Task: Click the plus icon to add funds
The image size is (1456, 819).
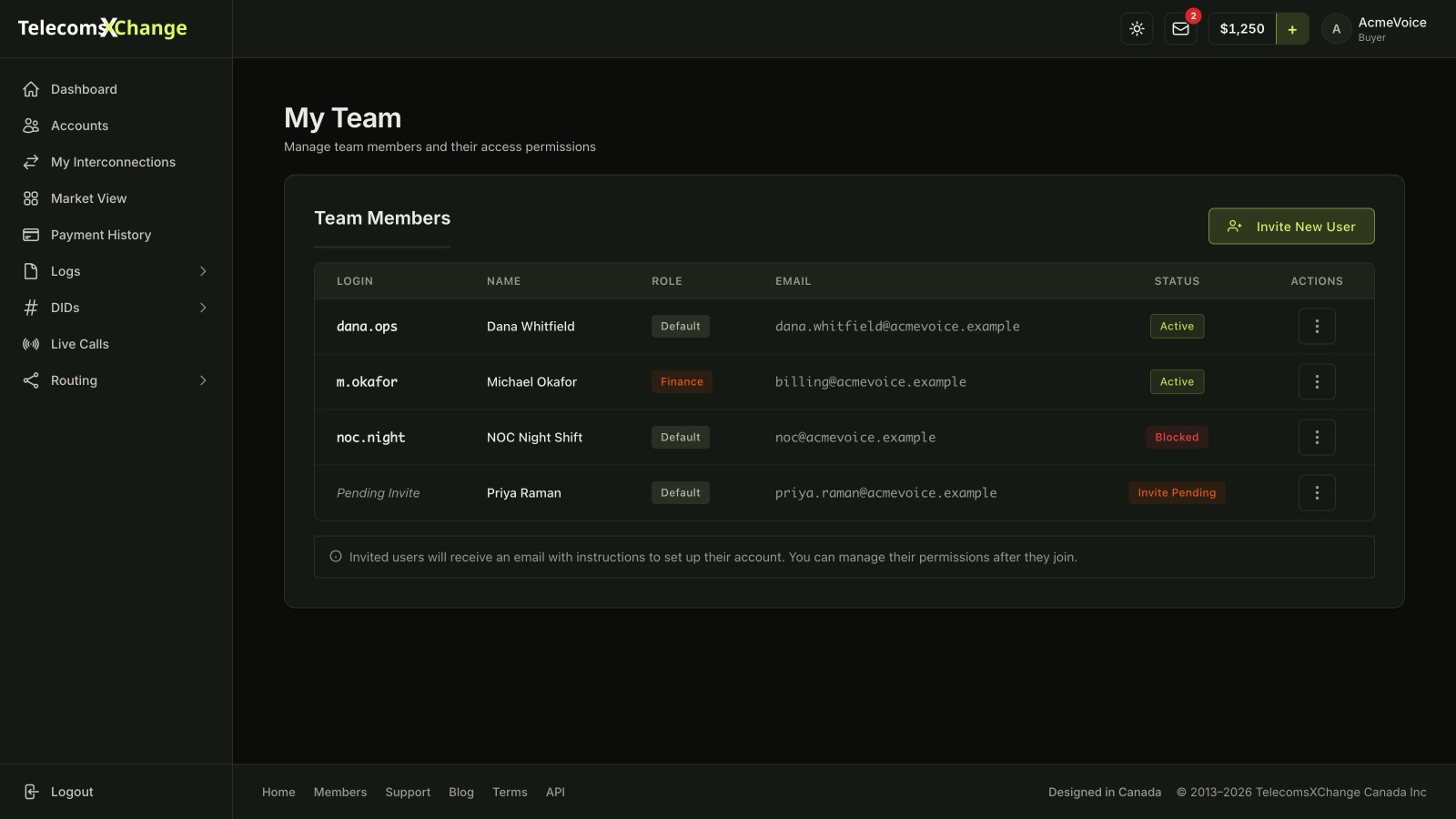Action: coord(1292,29)
